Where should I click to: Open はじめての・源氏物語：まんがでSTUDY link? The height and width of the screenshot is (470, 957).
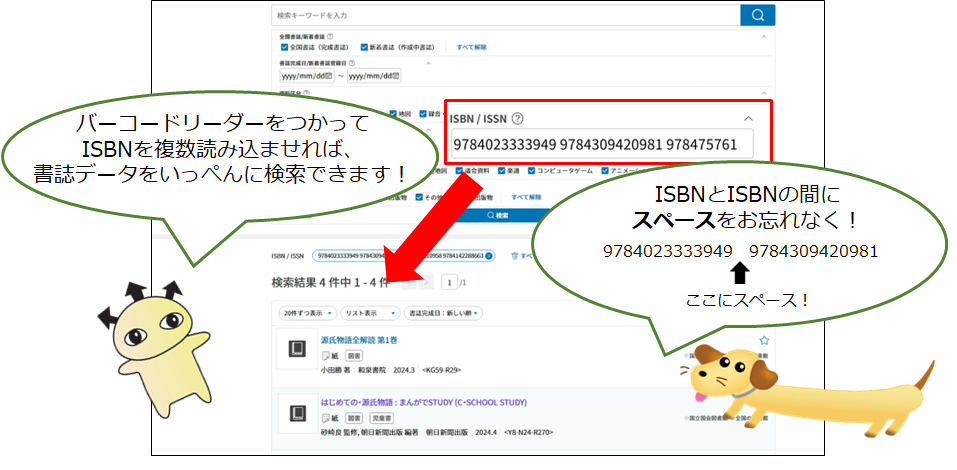pyautogui.click(x=424, y=402)
